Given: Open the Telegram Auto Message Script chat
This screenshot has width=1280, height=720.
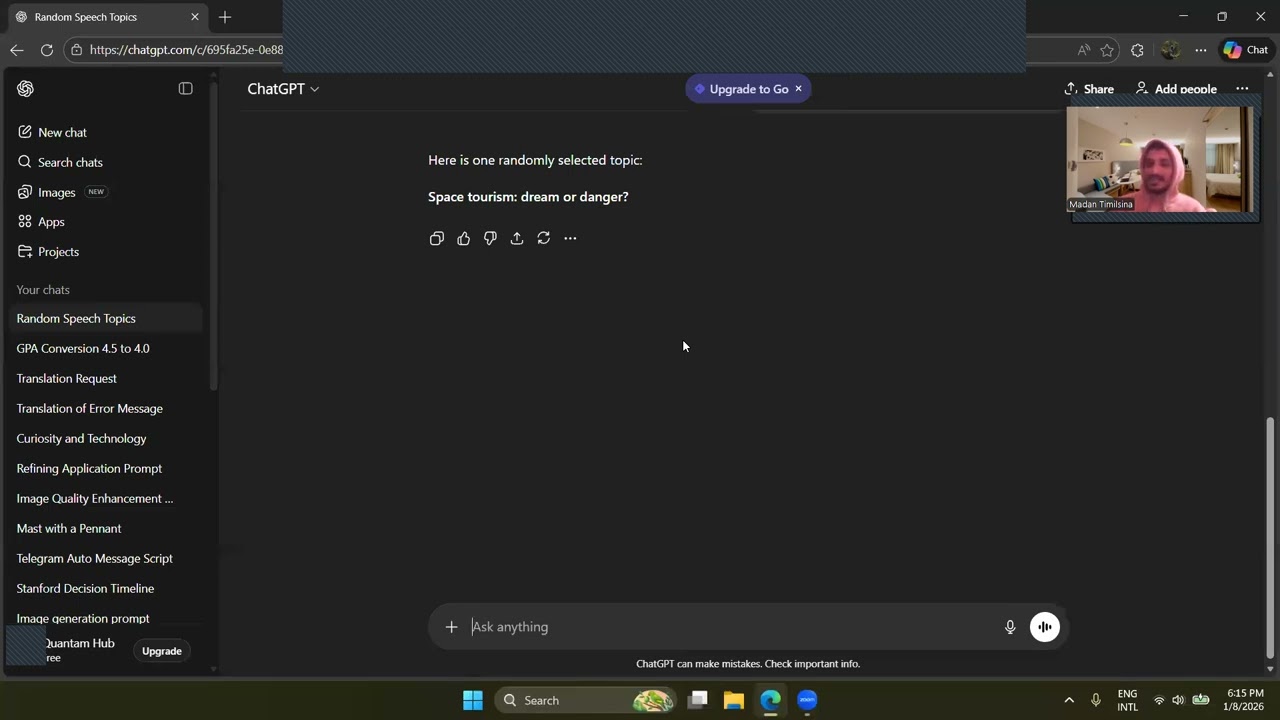Looking at the screenshot, I should (x=95, y=558).
